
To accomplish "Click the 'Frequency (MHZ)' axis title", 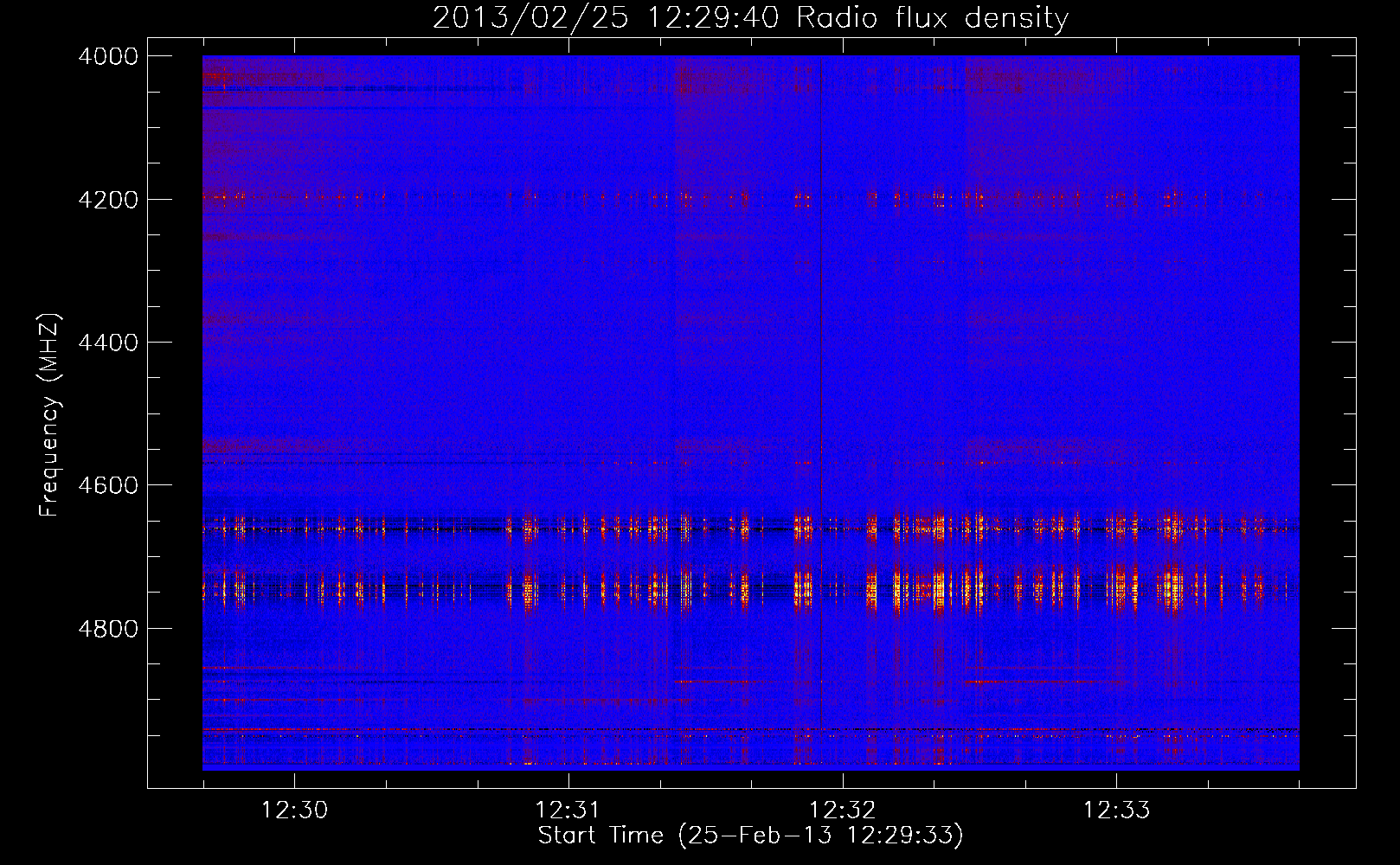I will click(x=50, y=415).
